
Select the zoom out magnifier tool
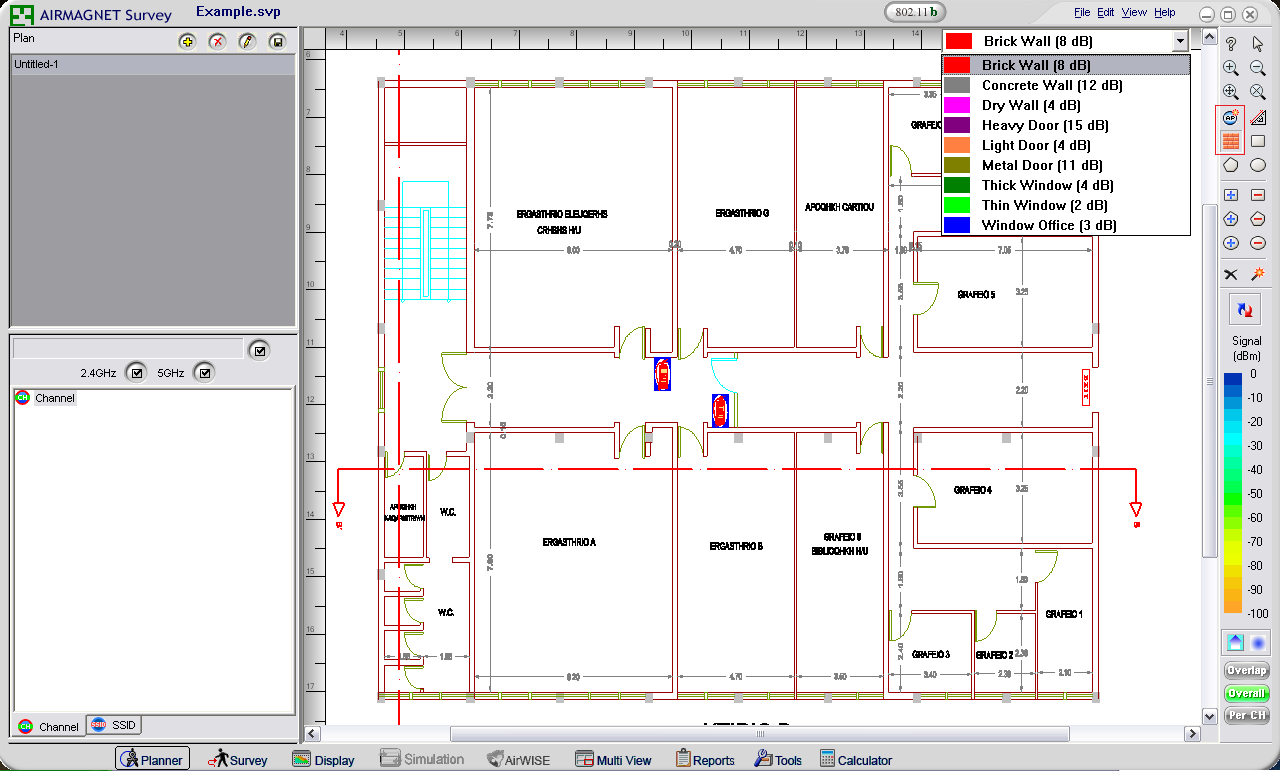tap(1258, 68)
